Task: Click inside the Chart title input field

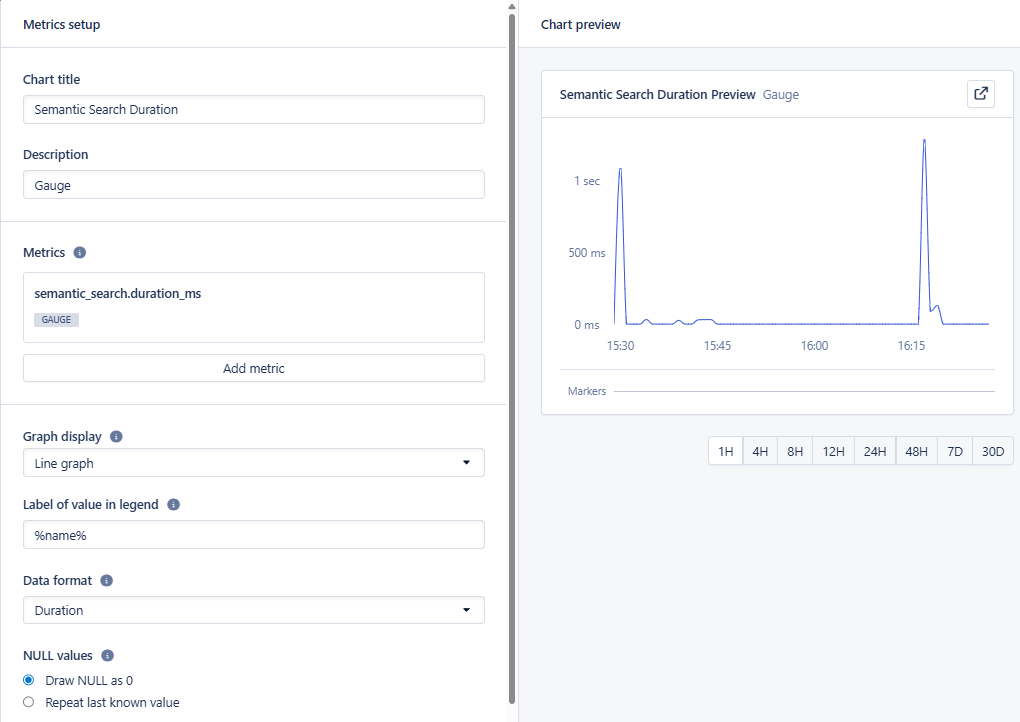Action: coord(253,109)
